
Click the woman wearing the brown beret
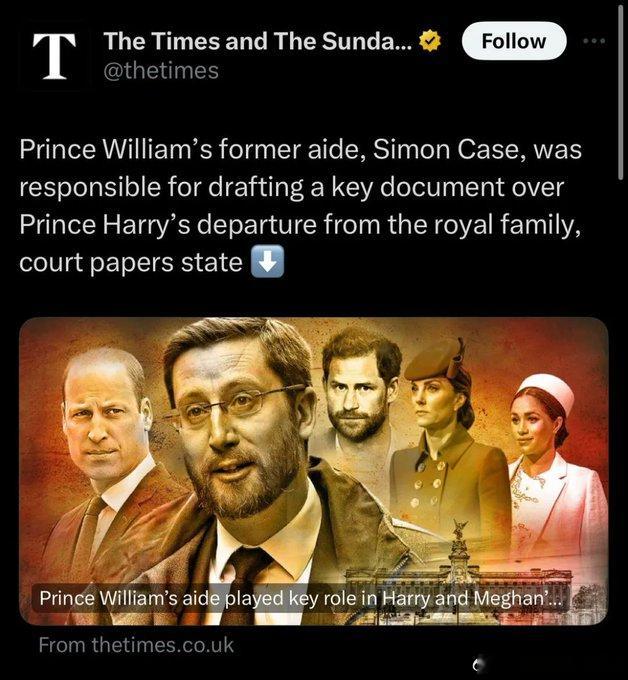pos(447,434)
